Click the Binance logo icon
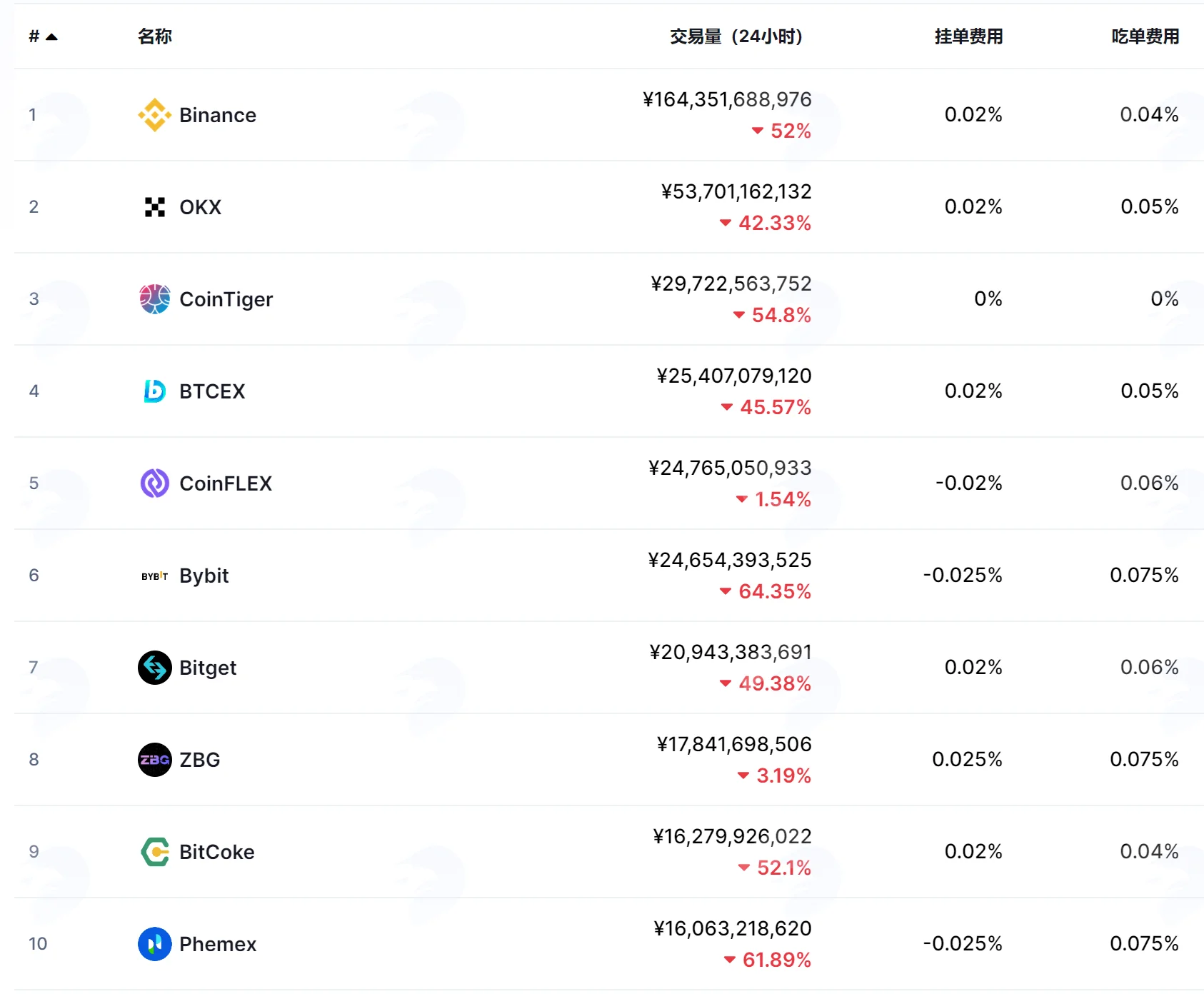Image resolution: width=1204 pixels, height=994 pixels. [155, 115]
